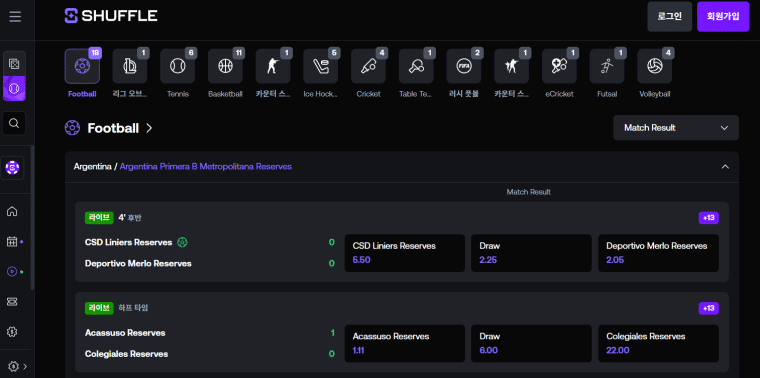
Task: Click the Football heading soccer ball icon
Action: [x=72, y=128]
